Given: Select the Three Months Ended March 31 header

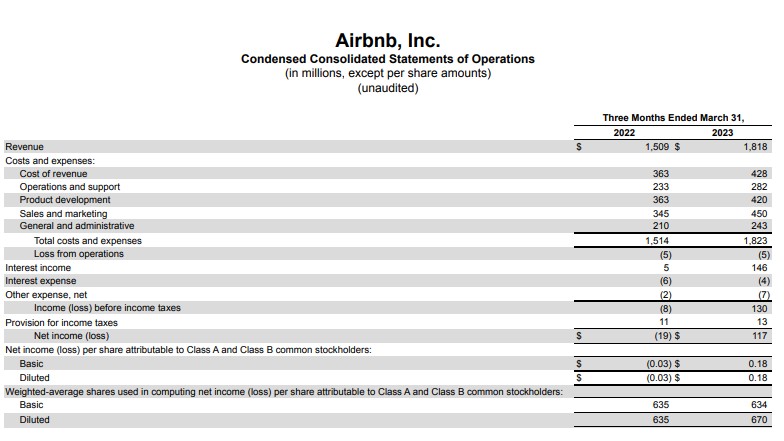Looking at the screenshot, I should click(x=673, y=118).
